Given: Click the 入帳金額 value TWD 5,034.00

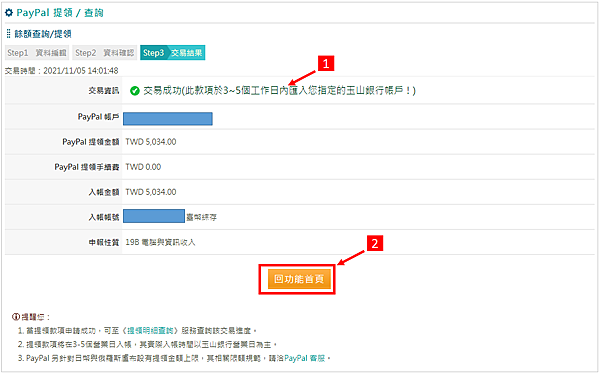Looking at the screenshot, I should click(151, 192).
